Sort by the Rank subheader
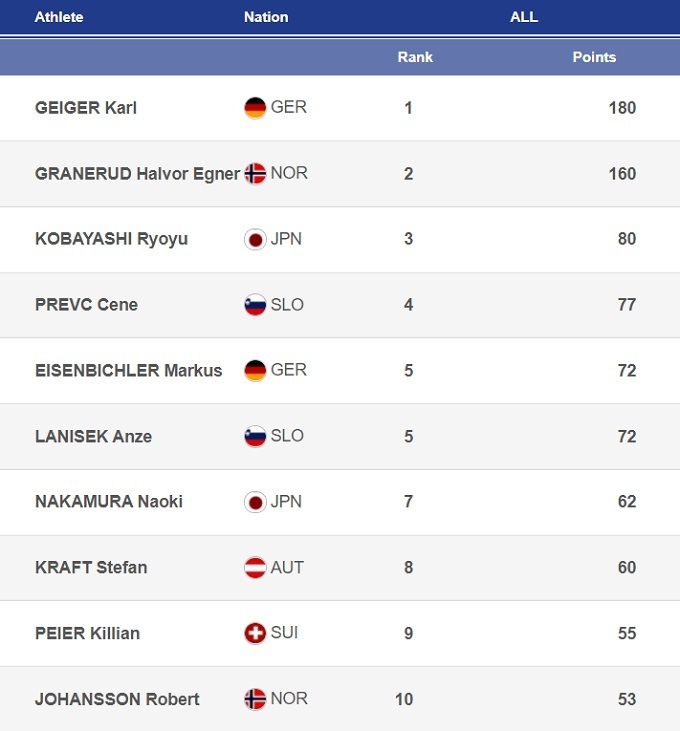The width and height of the screenshot is (680, 731). tap(415, 57)
